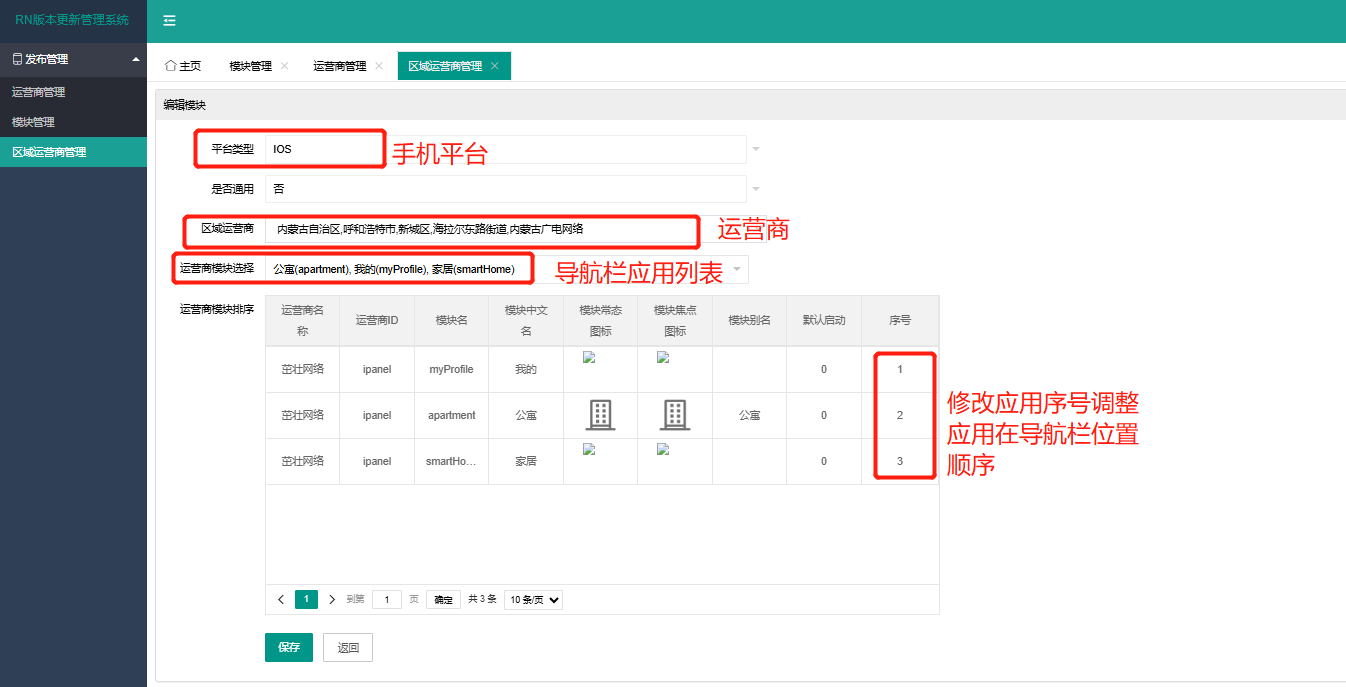
Task: Open the 是否通用 dropdown
Action: [505, 189]
